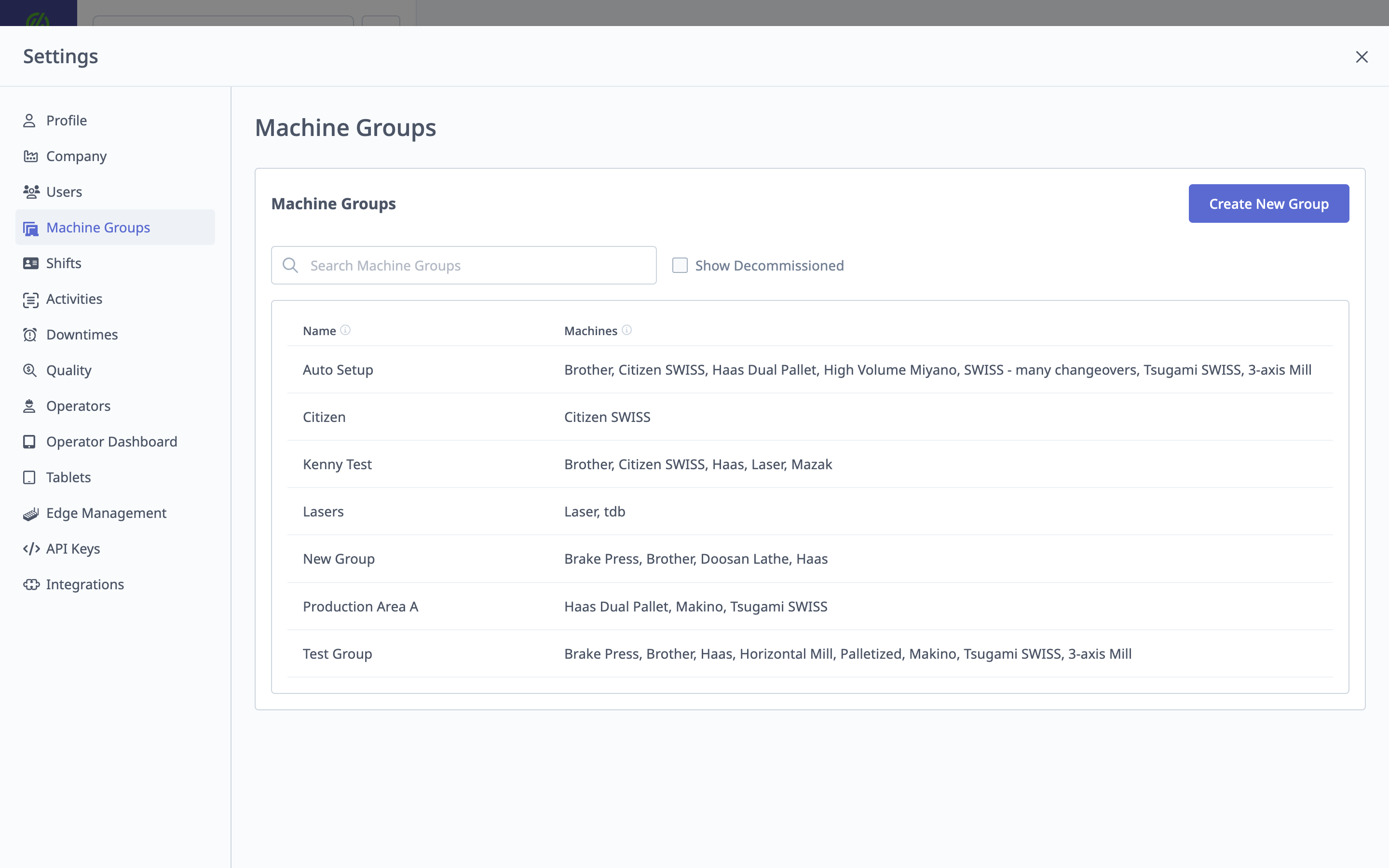Go to Quality settings
1389x868 pixels.
115,370
